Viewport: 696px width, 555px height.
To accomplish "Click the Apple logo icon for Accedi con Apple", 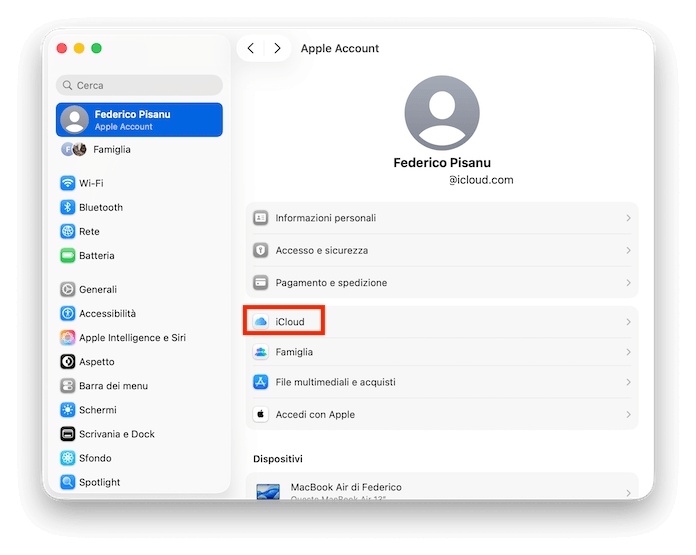I will (x=261, y=414).
